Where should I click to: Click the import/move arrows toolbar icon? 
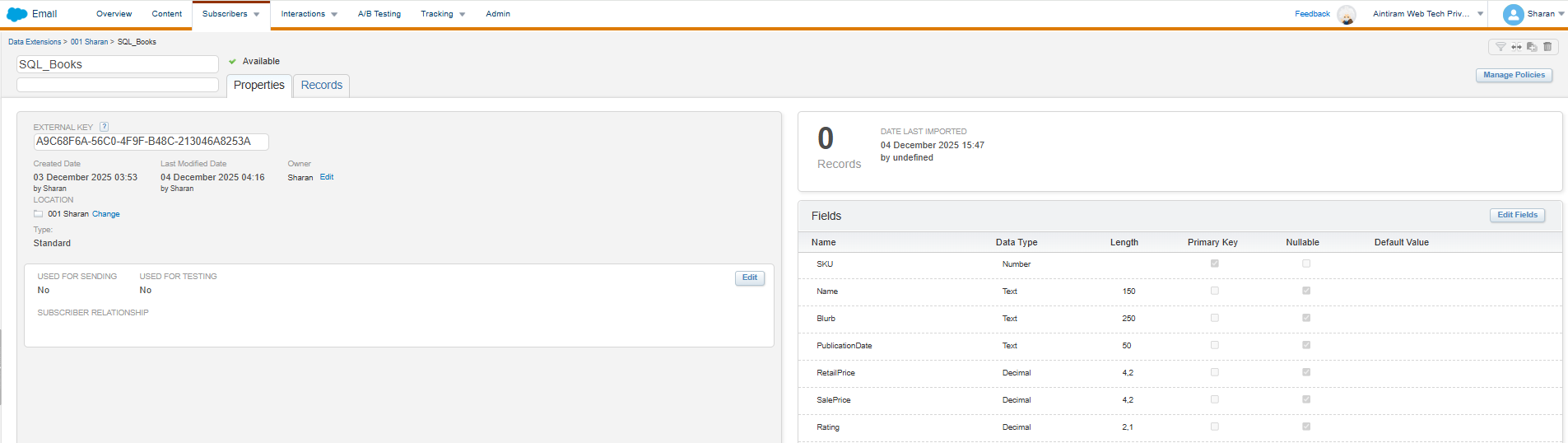pos(1516,47)
